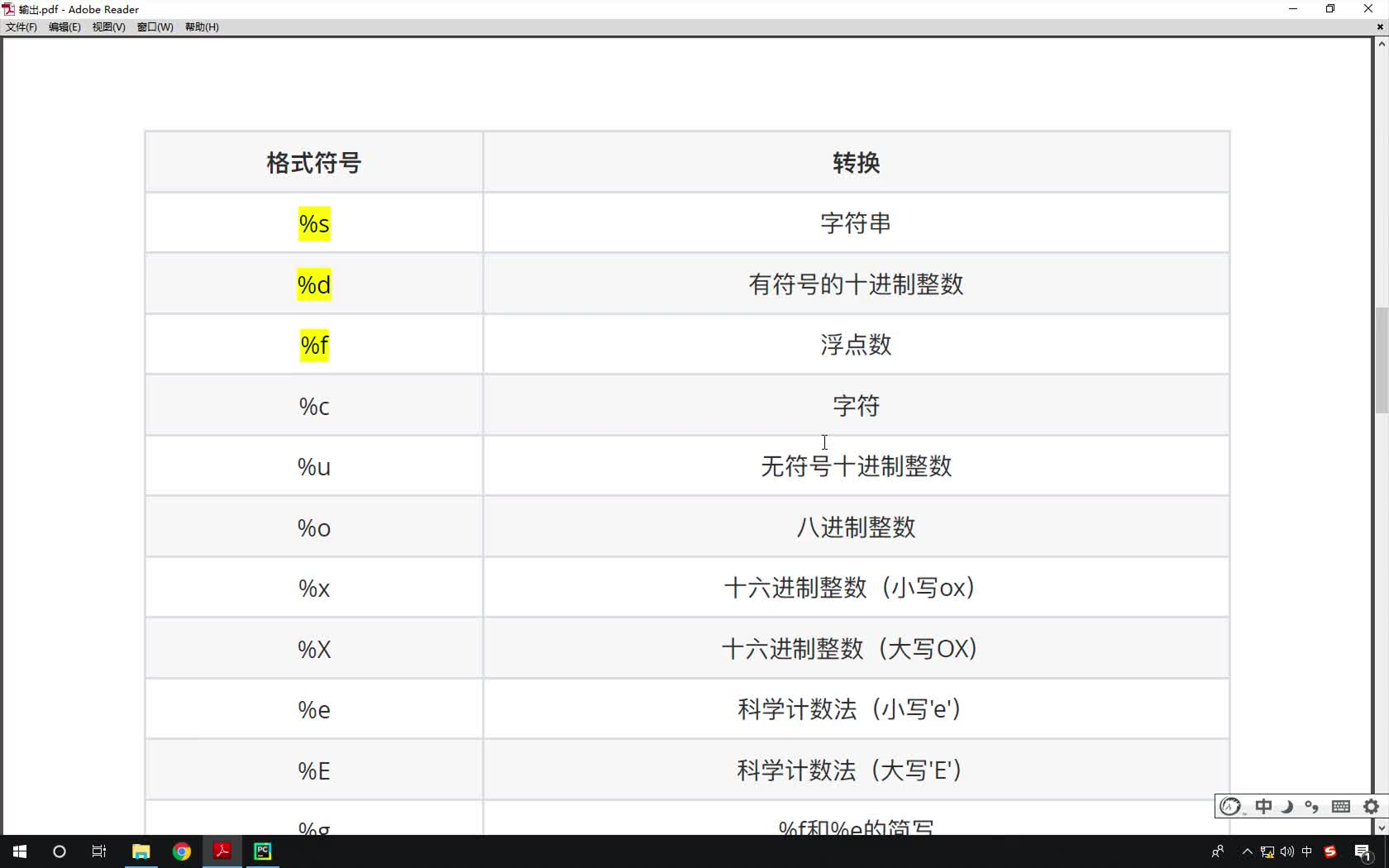The image size is (1389, 868).
Task: Click the highlighted %s cell
Action: click(314, 224)
